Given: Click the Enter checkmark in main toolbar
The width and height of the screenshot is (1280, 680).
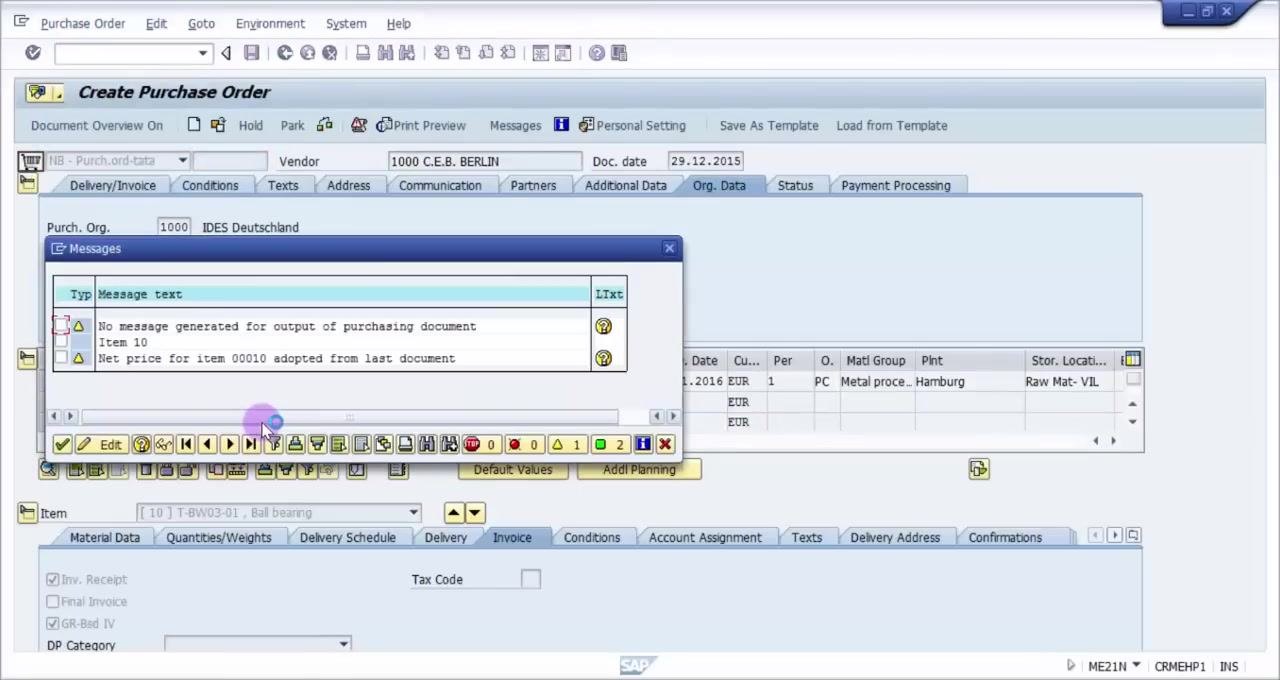Looking at the screenshot, I should tap(33, 53).
